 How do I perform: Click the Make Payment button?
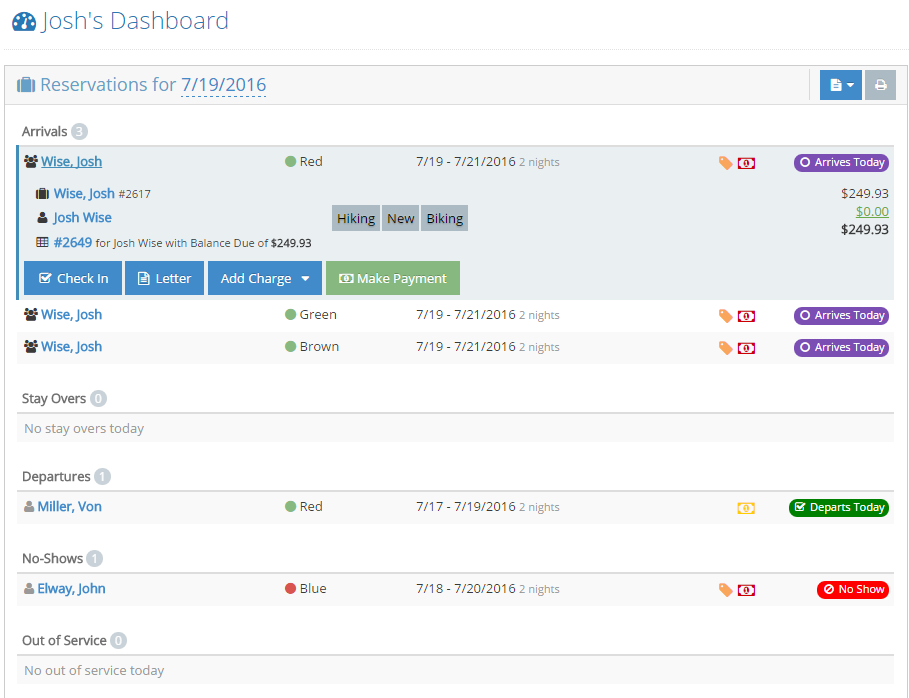tap(393, 278)
